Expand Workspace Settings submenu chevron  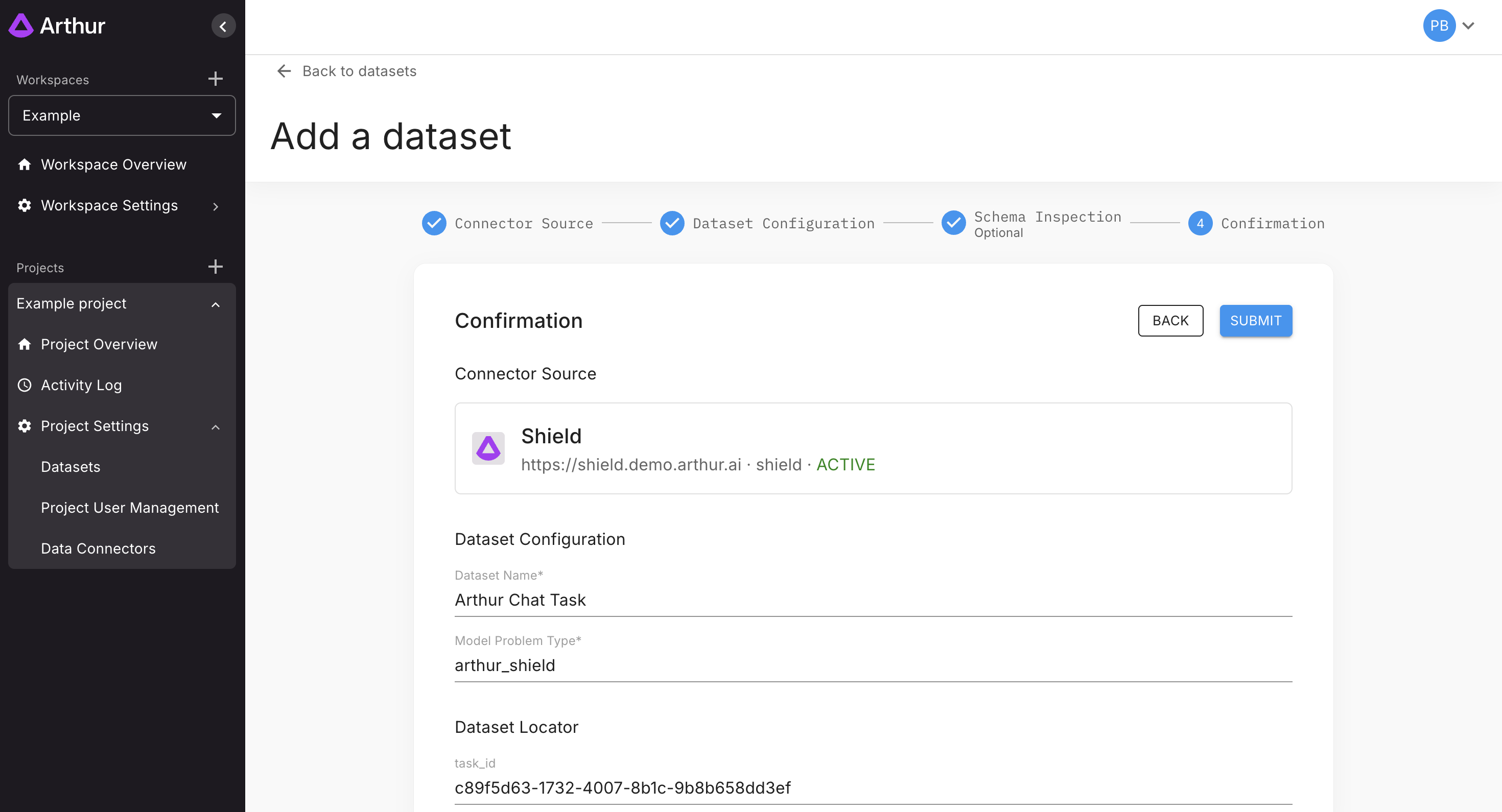[215, 206]
